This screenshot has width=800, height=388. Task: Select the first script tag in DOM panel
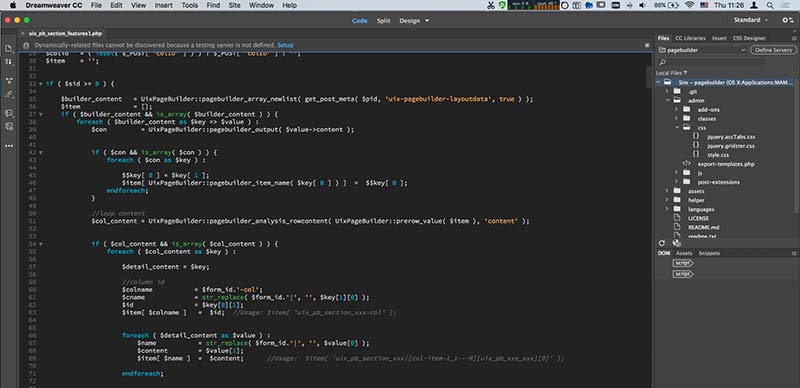point(683,263)
